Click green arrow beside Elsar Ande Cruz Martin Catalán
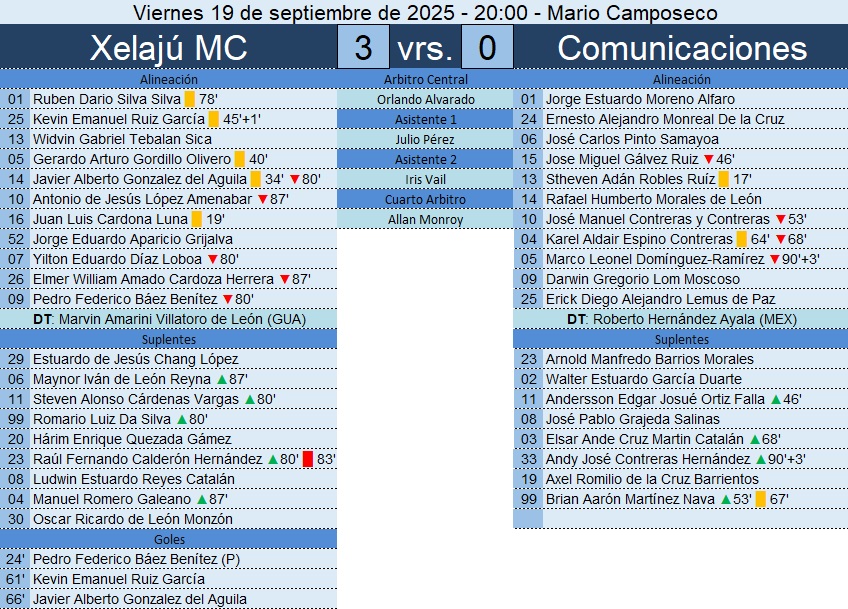Image resolution: width=848 pixels, height=609 pixels. click(x=752, y=439)
